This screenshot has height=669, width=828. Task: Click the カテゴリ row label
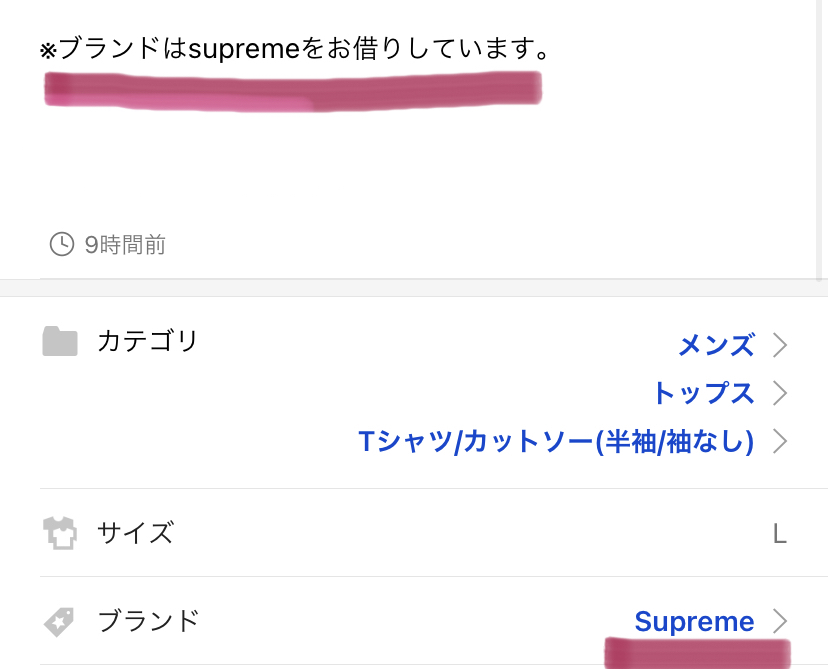(148, 342)
